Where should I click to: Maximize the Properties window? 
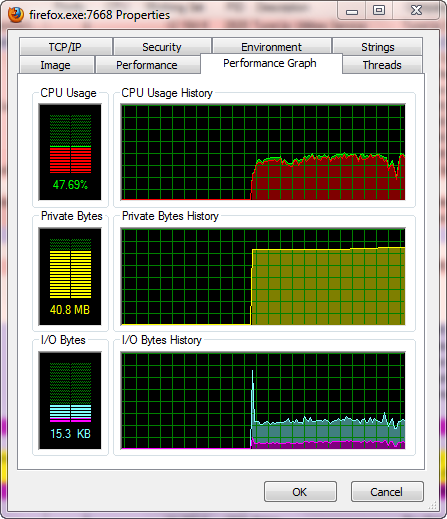click(379, 11)
